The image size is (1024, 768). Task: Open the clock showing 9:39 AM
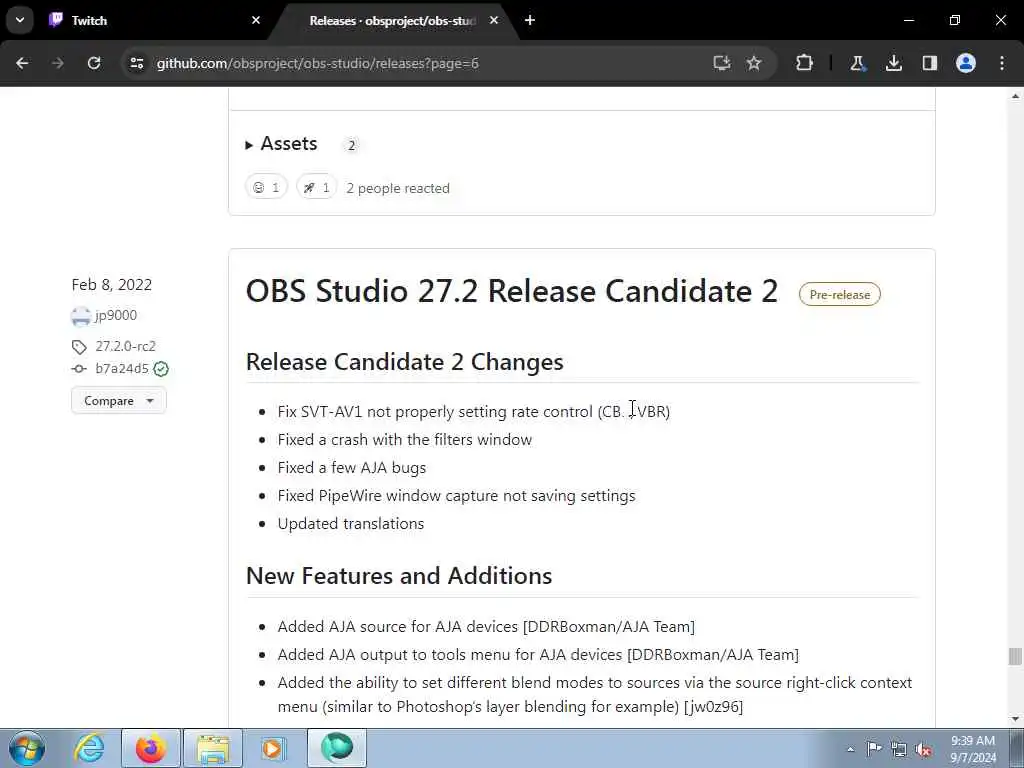pos(973,749)
